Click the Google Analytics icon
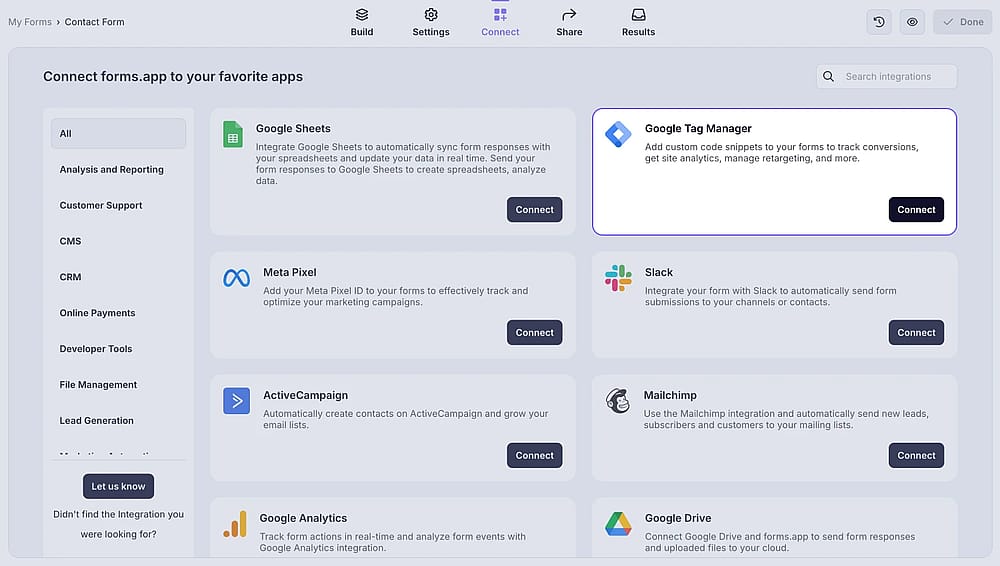This screenshot has width=1000, height=566. 235,524
